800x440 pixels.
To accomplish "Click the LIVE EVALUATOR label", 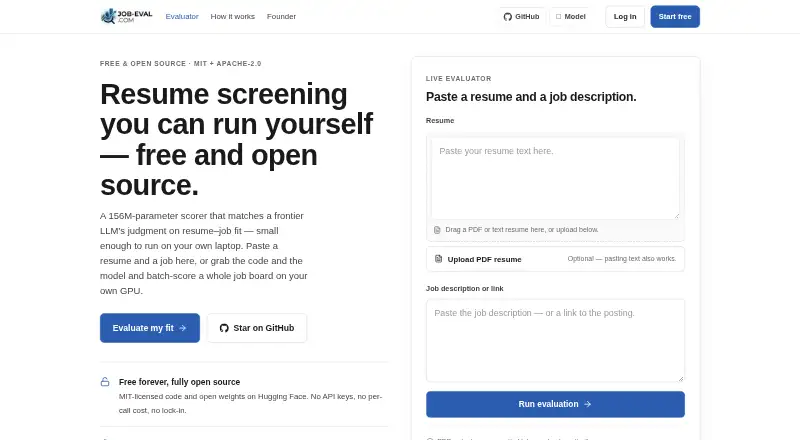I will point(459,79).
